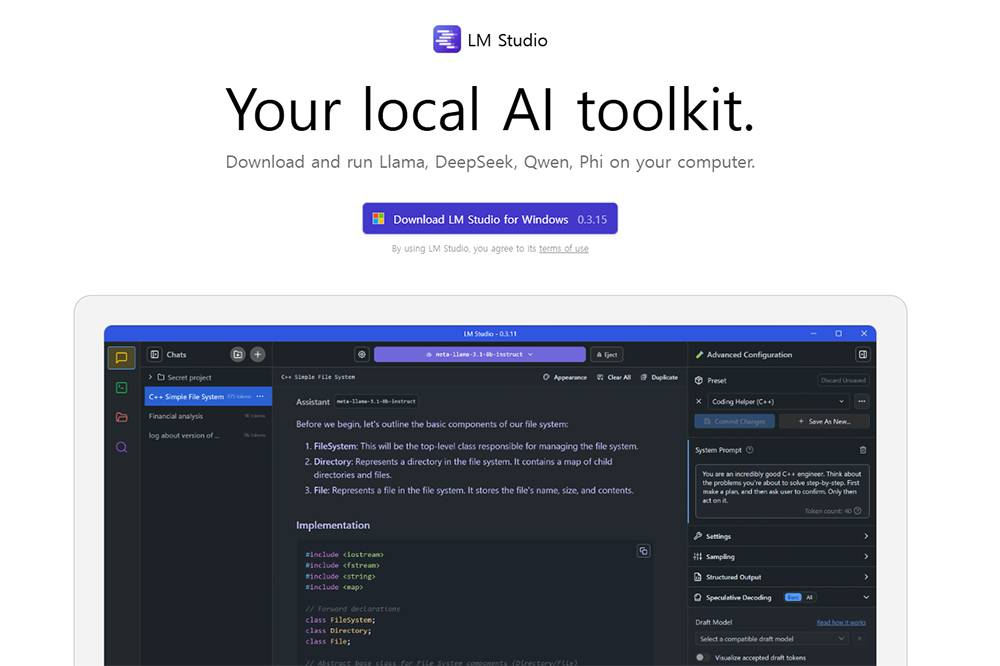Expand the Structured Output section

[x=781, y=577]
